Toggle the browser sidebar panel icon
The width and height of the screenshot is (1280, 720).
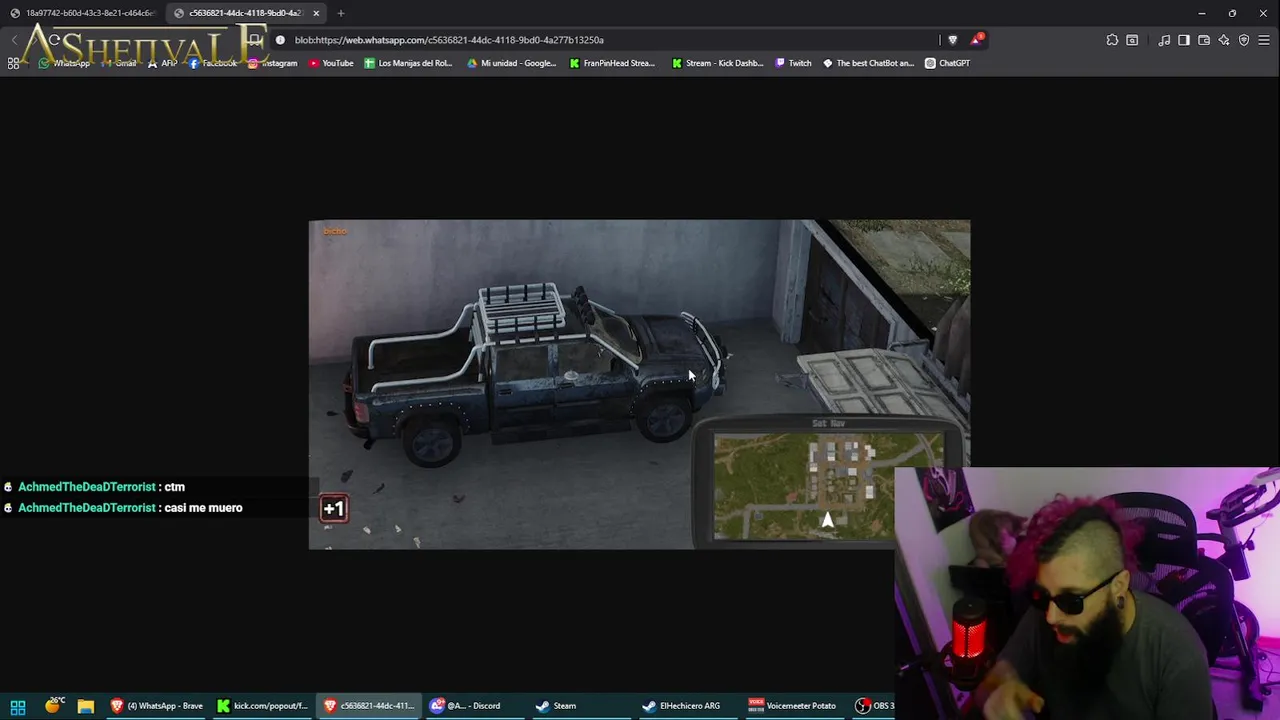click(x=1184, y=40)
